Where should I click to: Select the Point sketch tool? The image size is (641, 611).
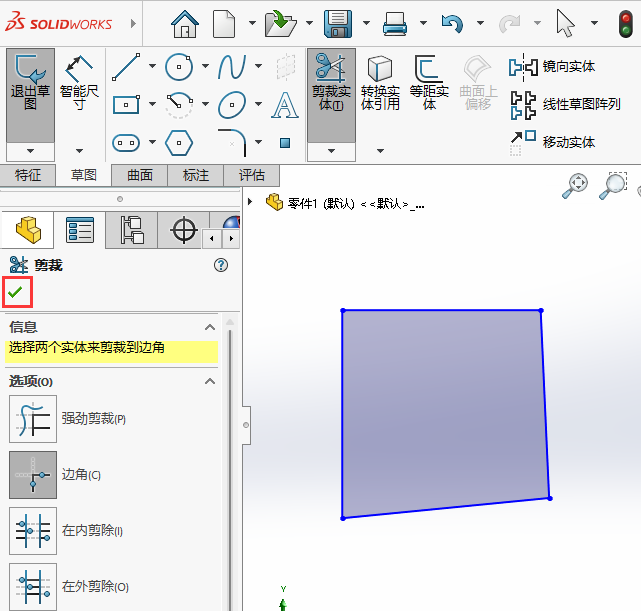coord(285,143)
